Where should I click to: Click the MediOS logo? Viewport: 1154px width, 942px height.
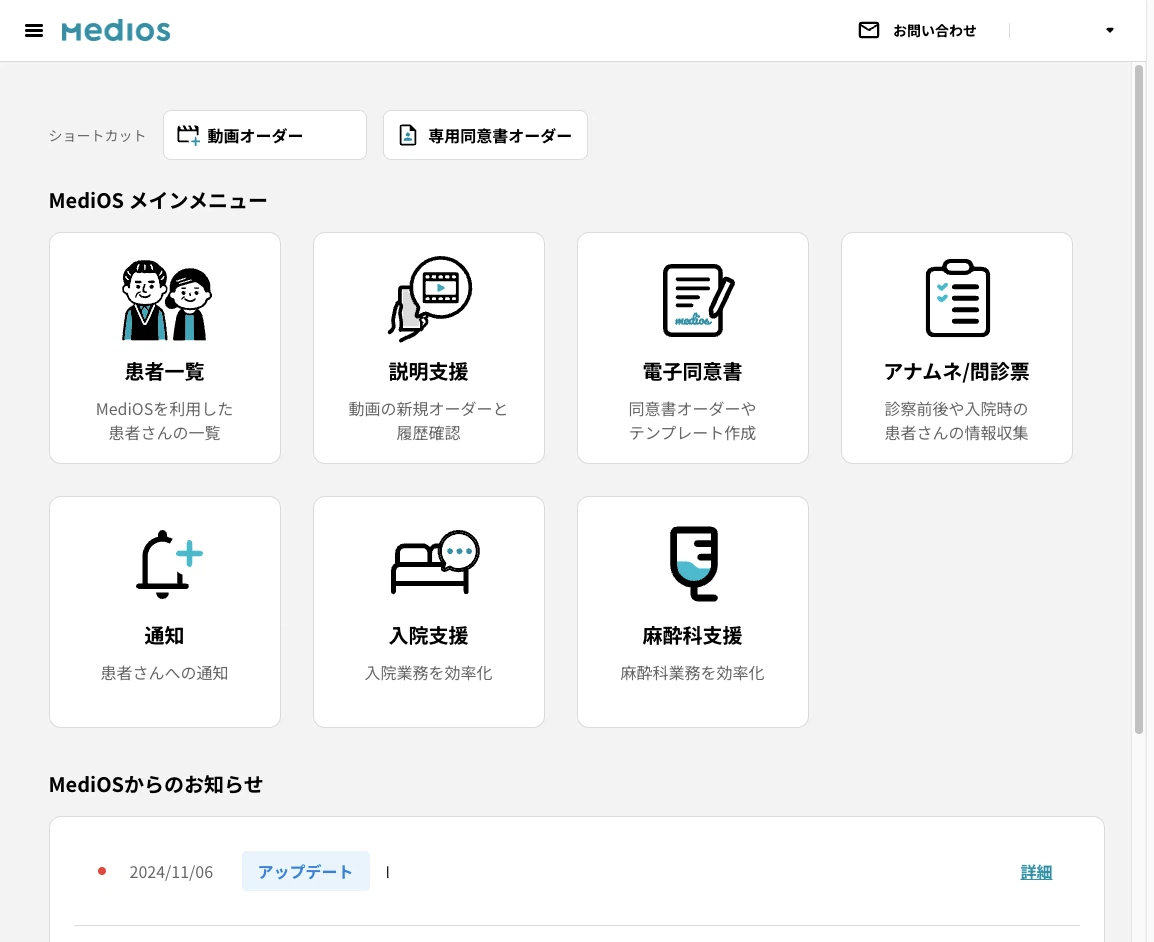(x=116, y=31)
